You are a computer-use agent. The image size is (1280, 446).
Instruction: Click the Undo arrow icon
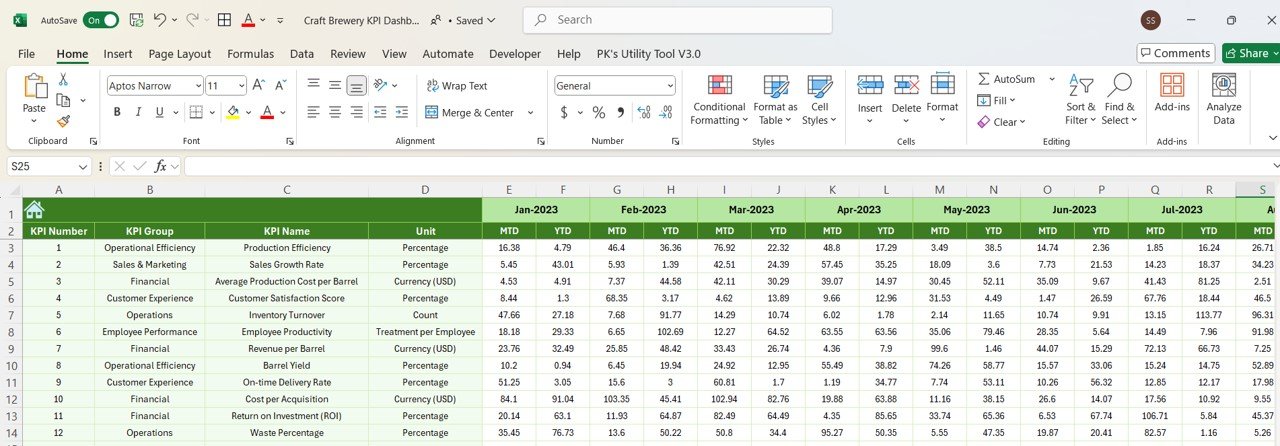[161, 20]
